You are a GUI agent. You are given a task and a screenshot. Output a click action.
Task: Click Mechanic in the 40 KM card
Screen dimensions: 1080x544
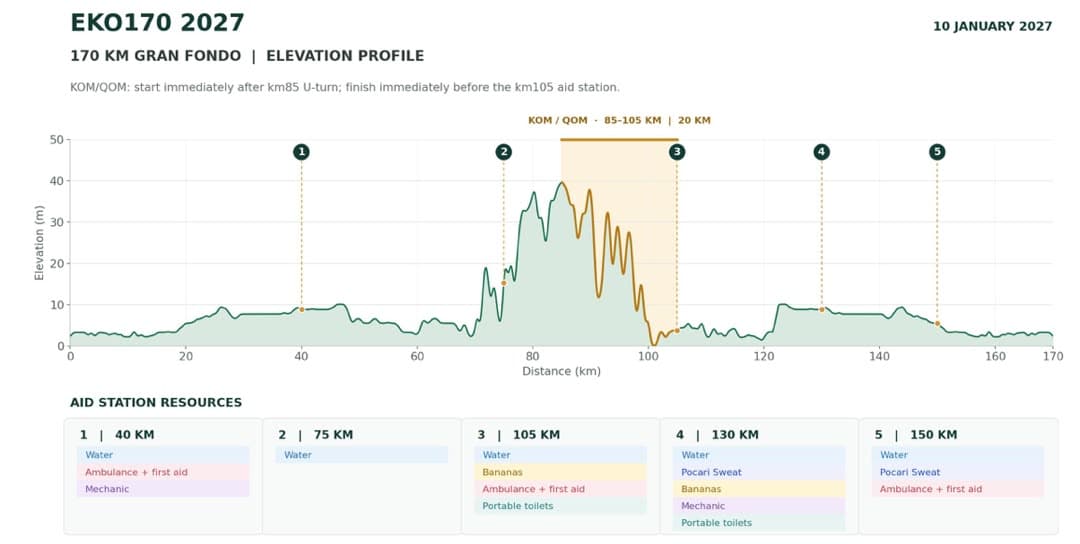[163, 489]
